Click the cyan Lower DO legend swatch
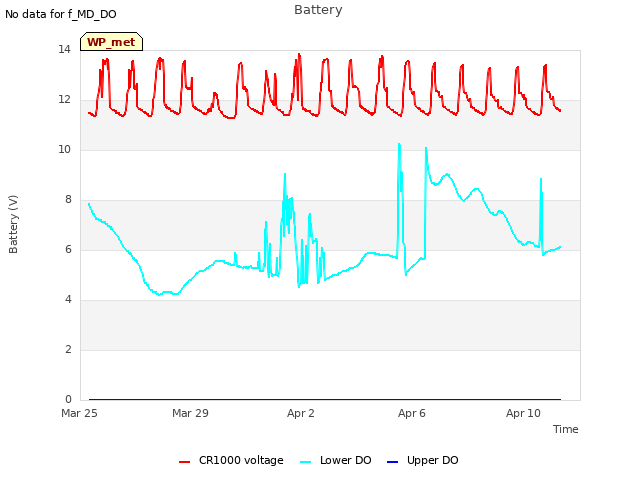 click(x=306, y=462)
